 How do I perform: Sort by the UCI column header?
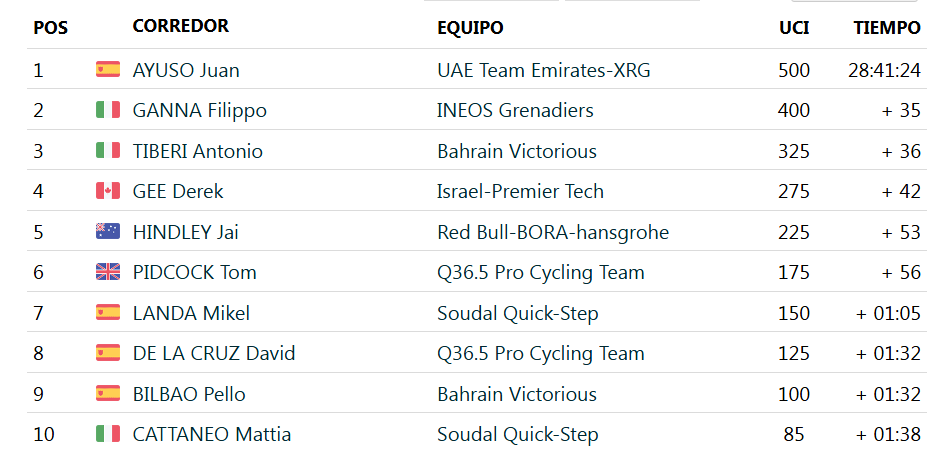pyautogui.click(x=794, y=28)
